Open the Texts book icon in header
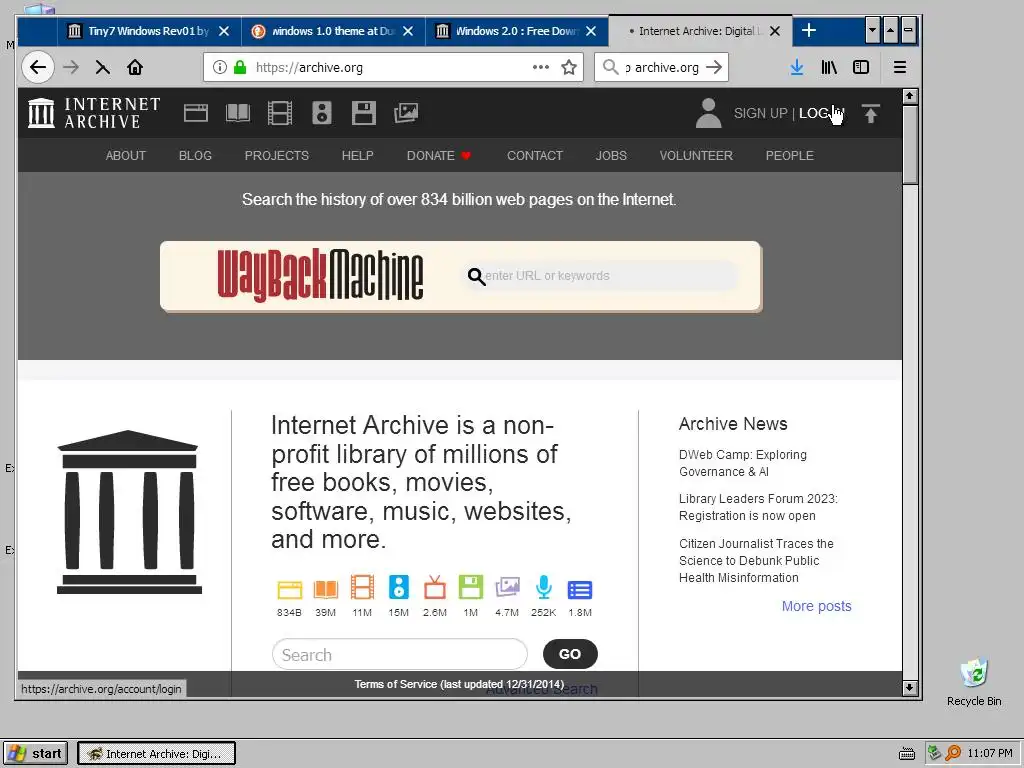1024x768 pixels. click(x=238, y=113)
